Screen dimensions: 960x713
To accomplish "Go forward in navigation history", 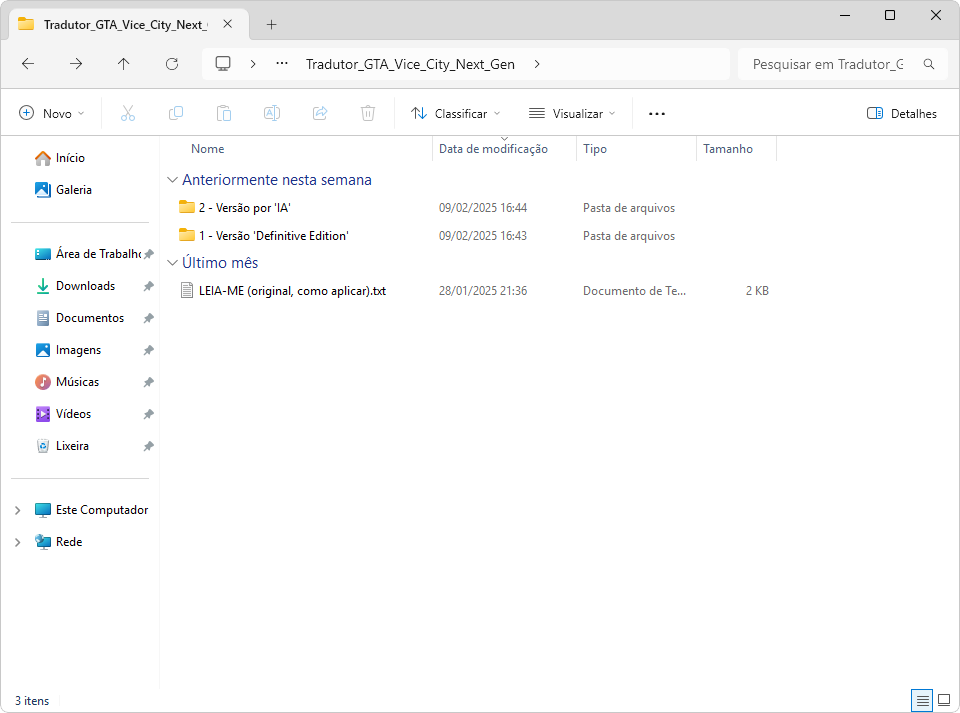I will pos(76,64).
